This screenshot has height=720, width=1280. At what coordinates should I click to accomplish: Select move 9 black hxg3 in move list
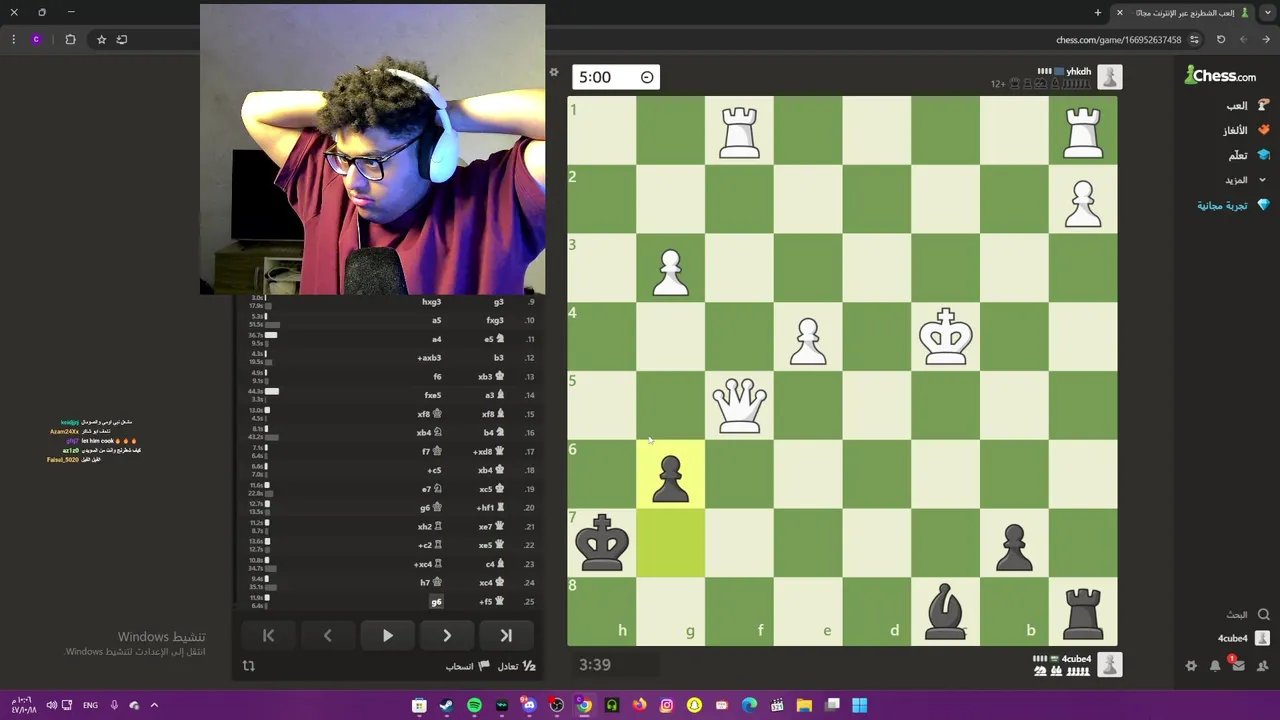click(431, 302)
